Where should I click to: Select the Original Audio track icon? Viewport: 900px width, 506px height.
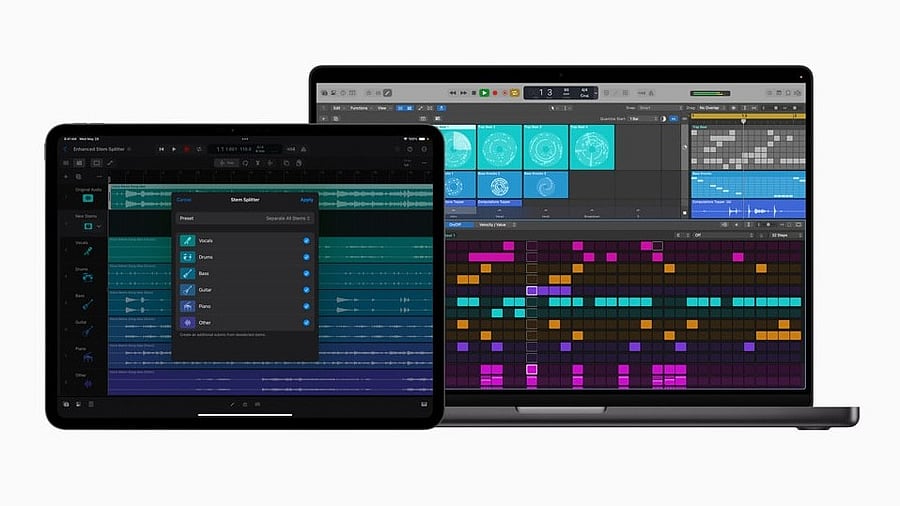point(87,200)
